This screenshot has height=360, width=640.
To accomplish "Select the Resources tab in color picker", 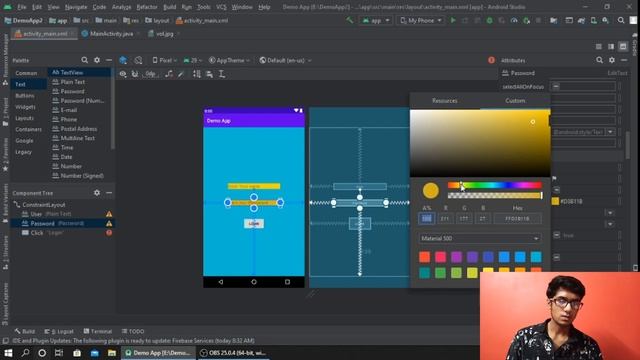I will (444, 100).
